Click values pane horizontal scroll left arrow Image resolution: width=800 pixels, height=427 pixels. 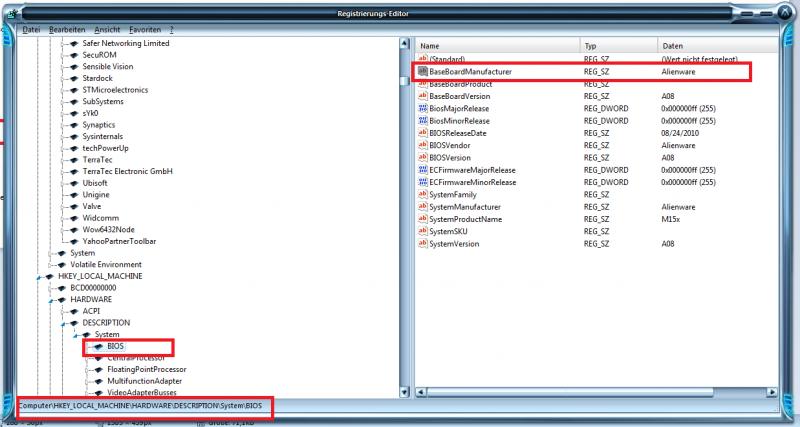(x=421, y=392)
